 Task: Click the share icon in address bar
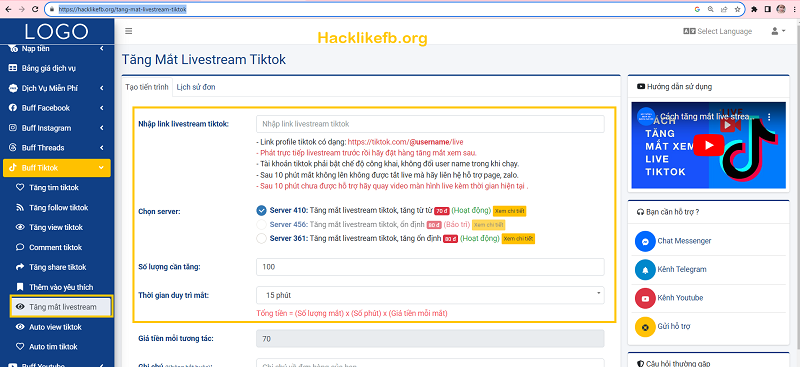point(724,9)
